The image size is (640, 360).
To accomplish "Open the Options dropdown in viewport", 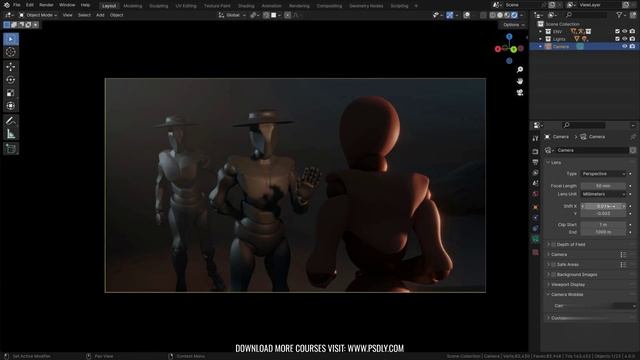I will [513, 25].
